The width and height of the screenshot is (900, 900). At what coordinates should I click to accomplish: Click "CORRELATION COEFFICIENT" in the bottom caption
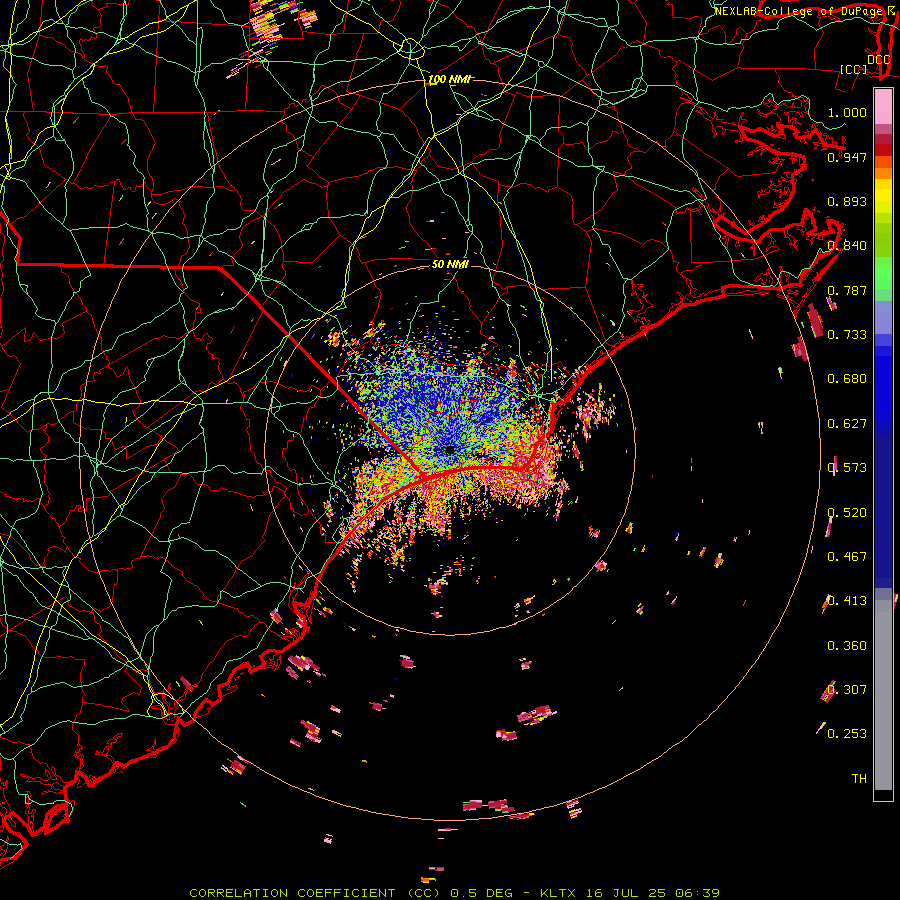(292, 893)
